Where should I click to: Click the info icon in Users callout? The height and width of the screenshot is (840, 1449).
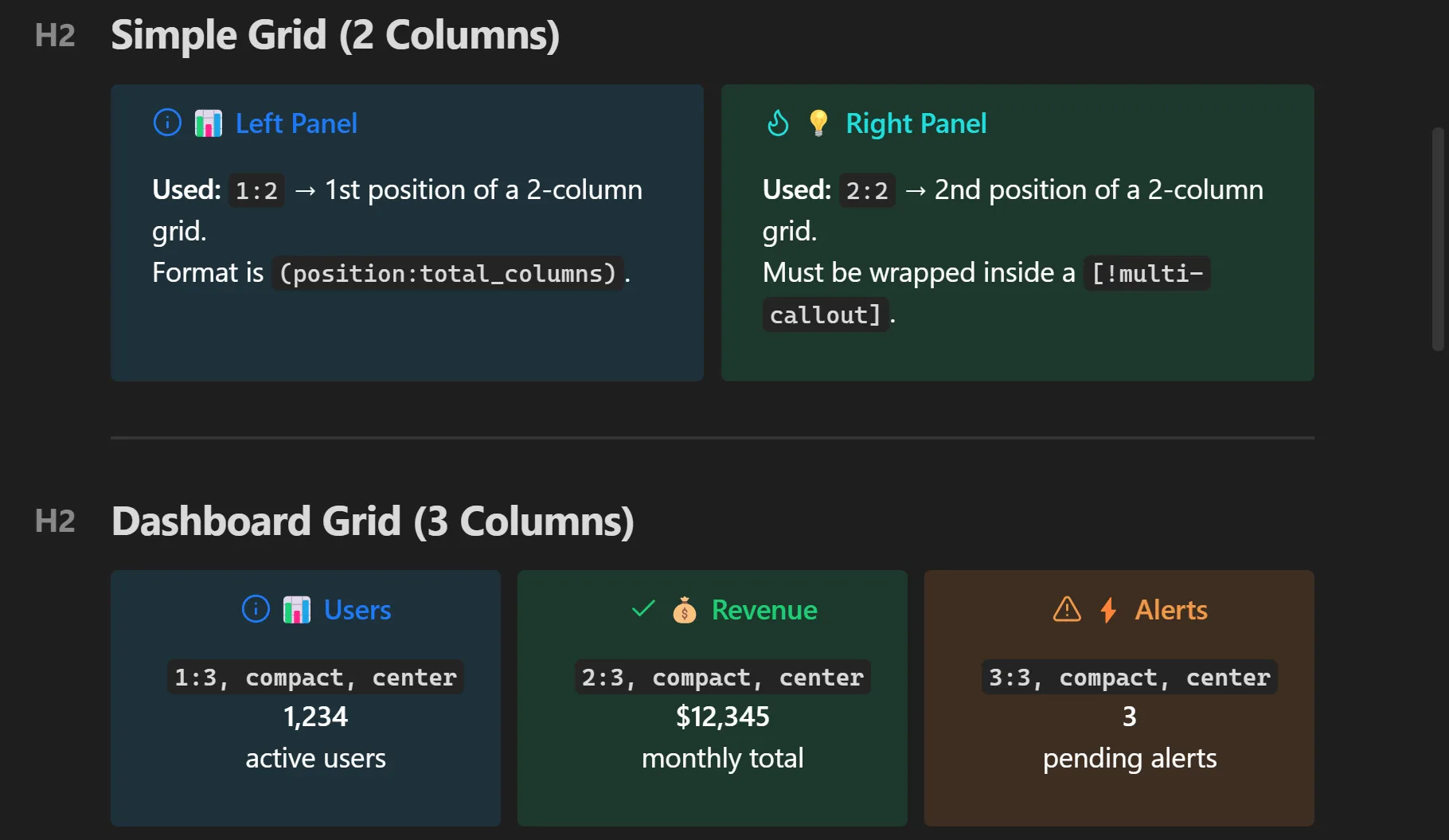256,609
